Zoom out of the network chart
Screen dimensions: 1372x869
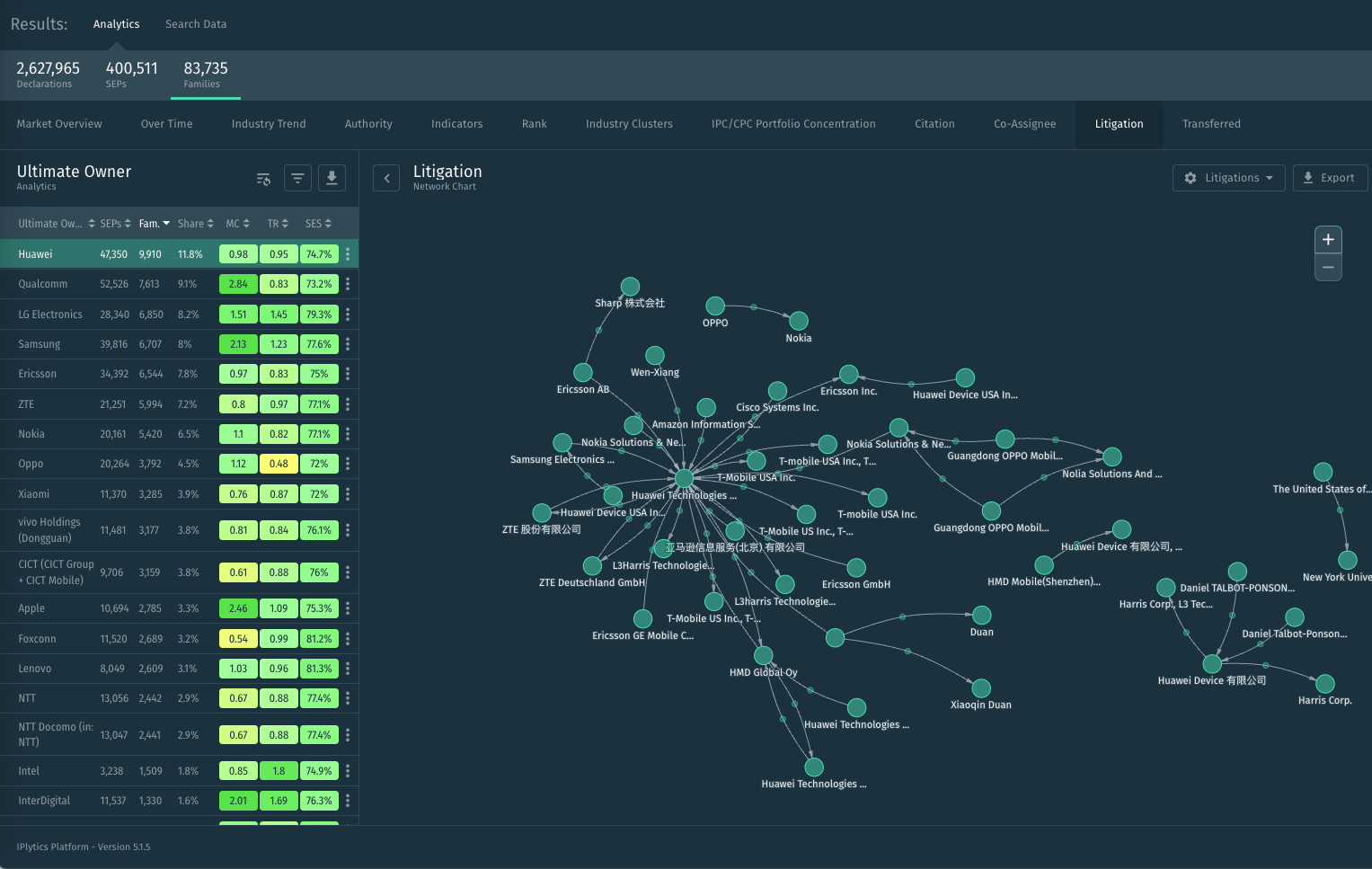click(x=1328, y=268)
